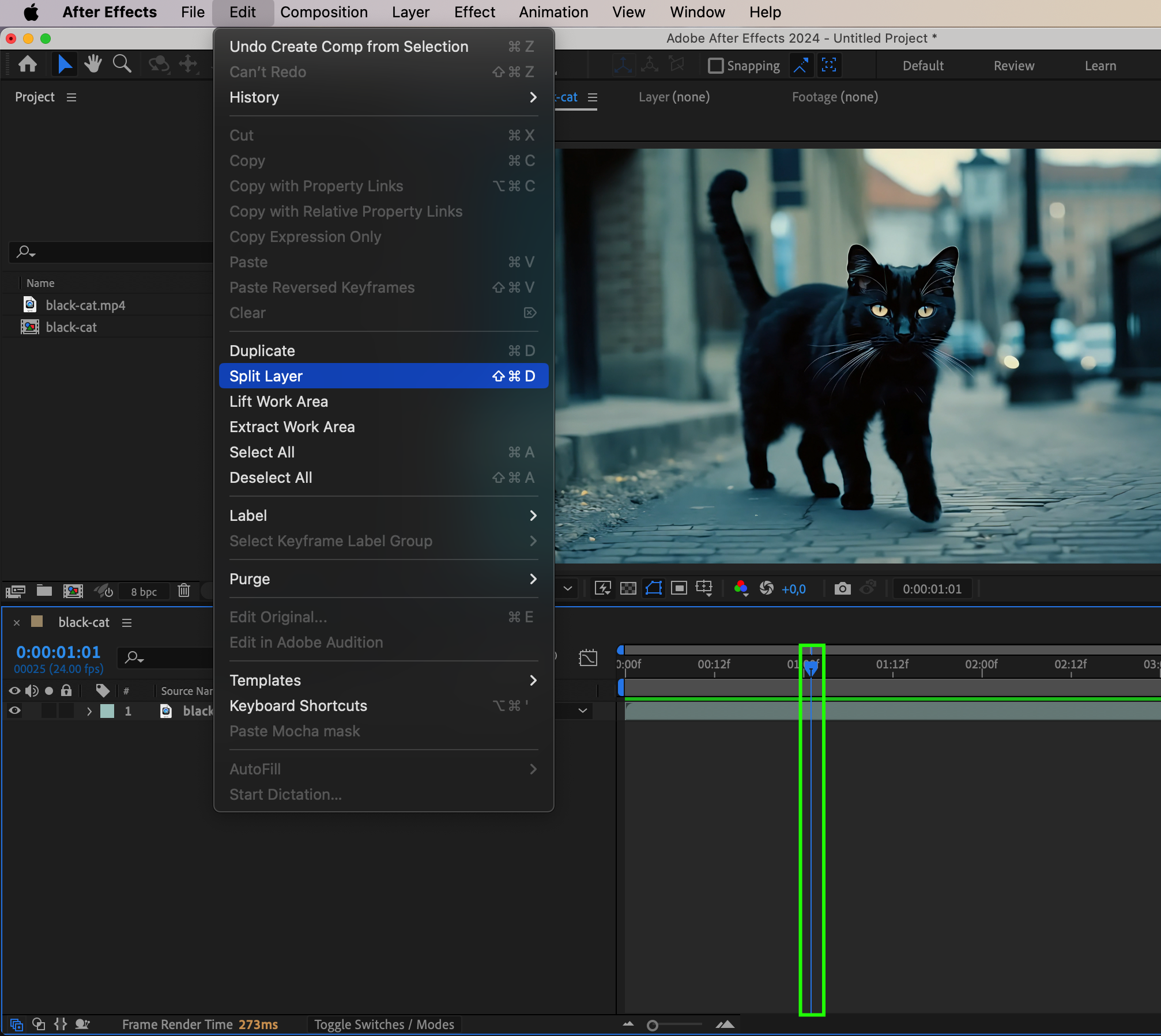Click the reset exposure icon
Screen dimensions: 1161x1036
point(767,588)
